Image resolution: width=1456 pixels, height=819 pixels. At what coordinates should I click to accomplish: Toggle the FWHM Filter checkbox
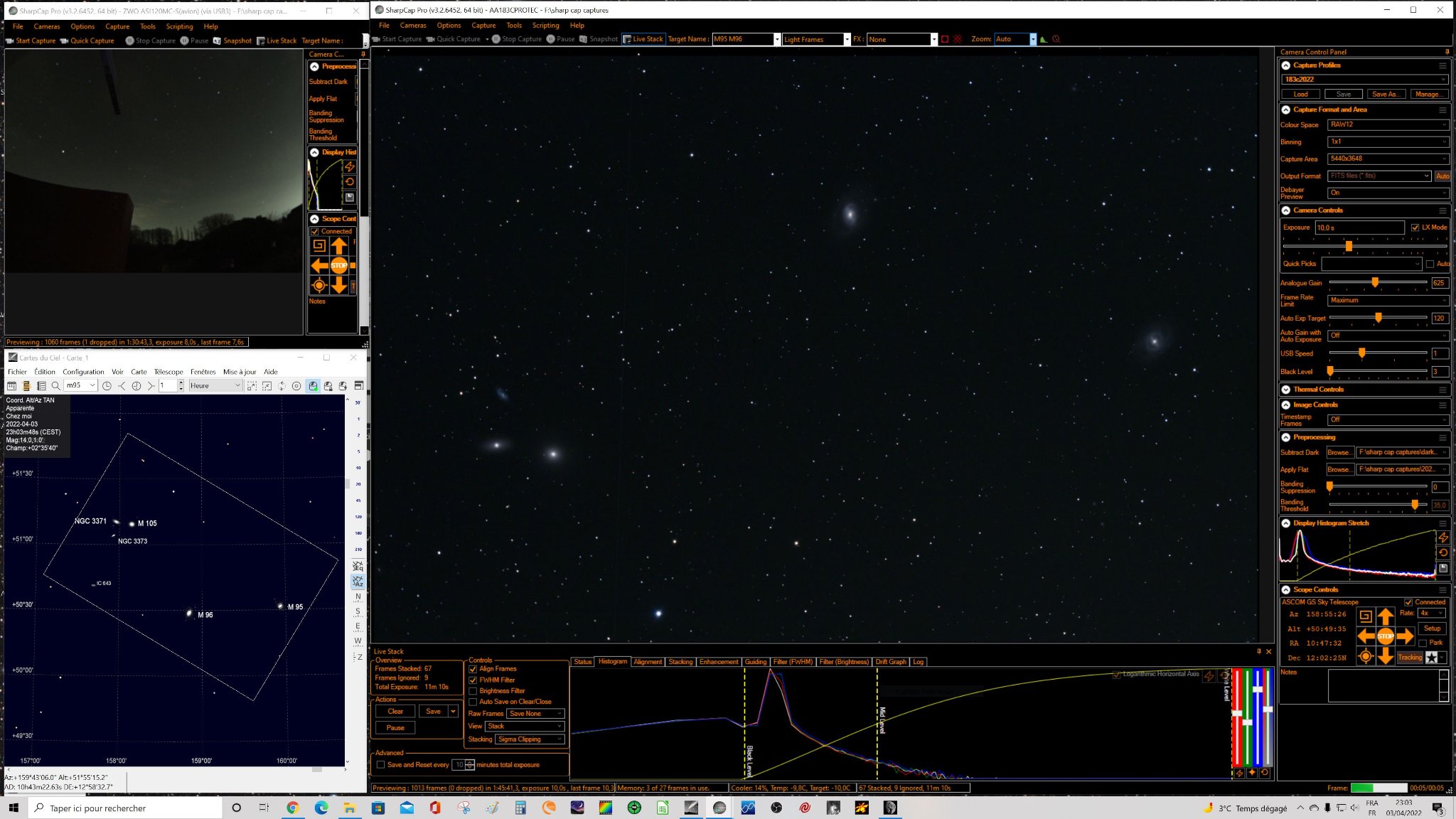[x=473, y=680]
